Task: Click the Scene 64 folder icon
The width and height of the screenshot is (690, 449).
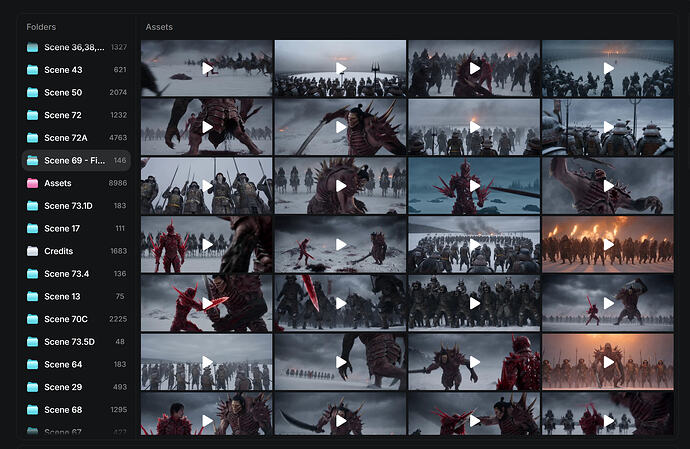Action: click(32, 364)
